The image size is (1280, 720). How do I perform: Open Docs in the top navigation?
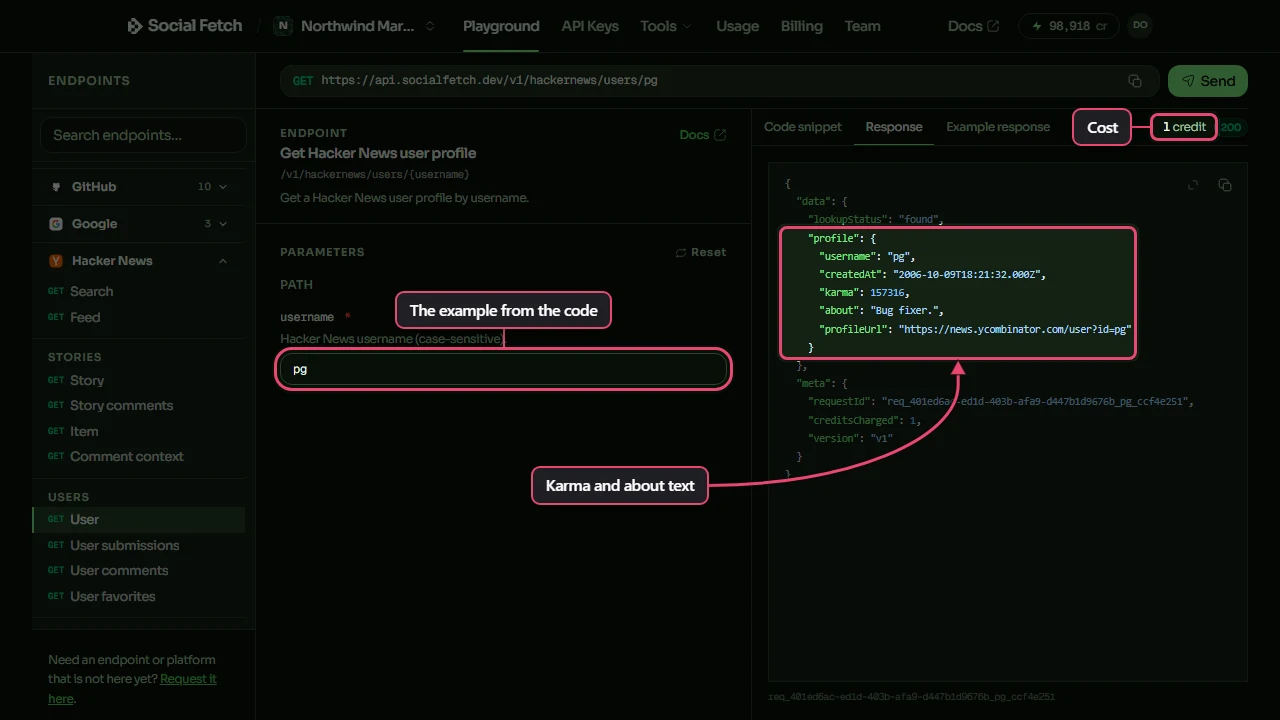[973, 26]
